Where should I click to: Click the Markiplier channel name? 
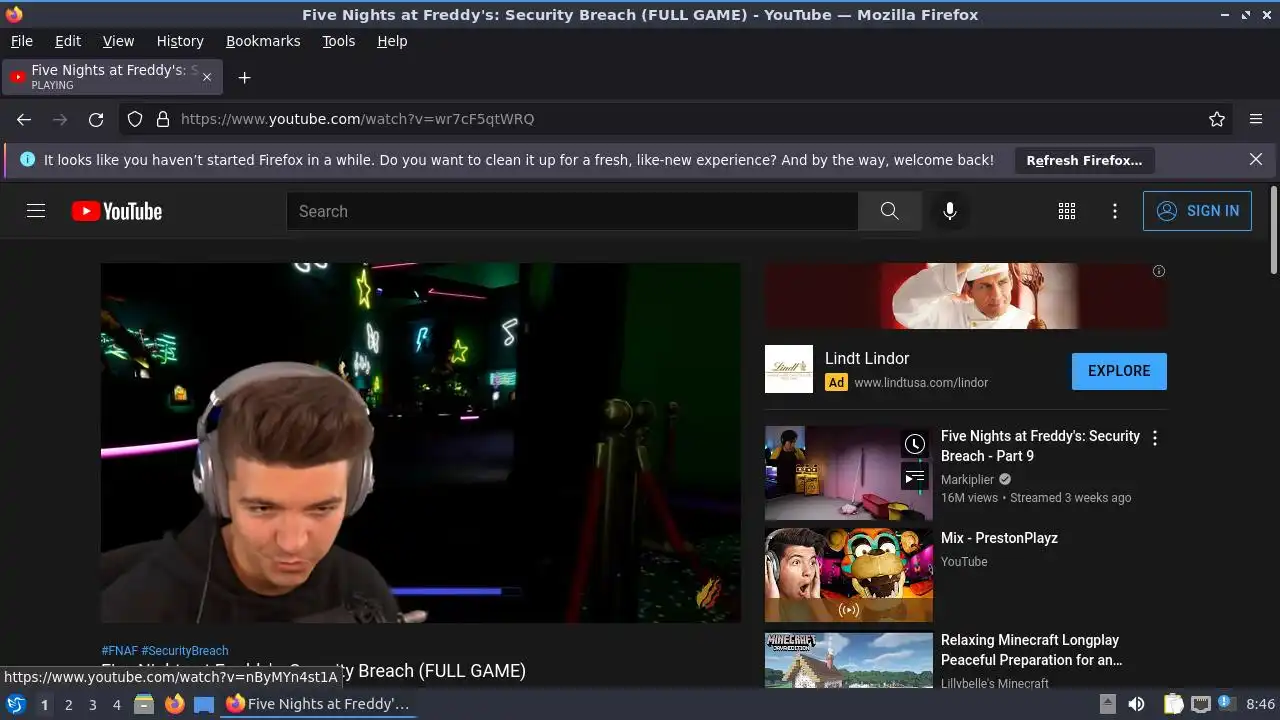coord(967,479)
